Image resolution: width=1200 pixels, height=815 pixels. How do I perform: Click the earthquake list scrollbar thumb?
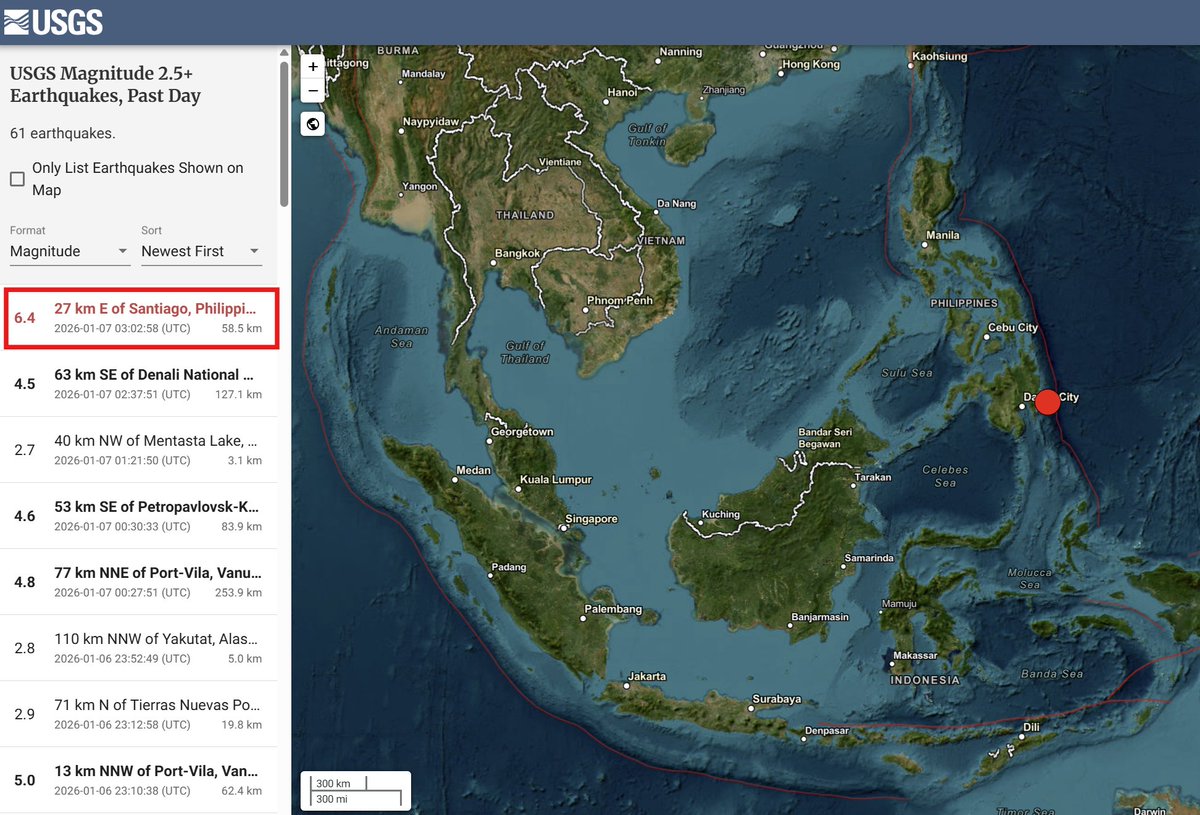tap(284, 133)
